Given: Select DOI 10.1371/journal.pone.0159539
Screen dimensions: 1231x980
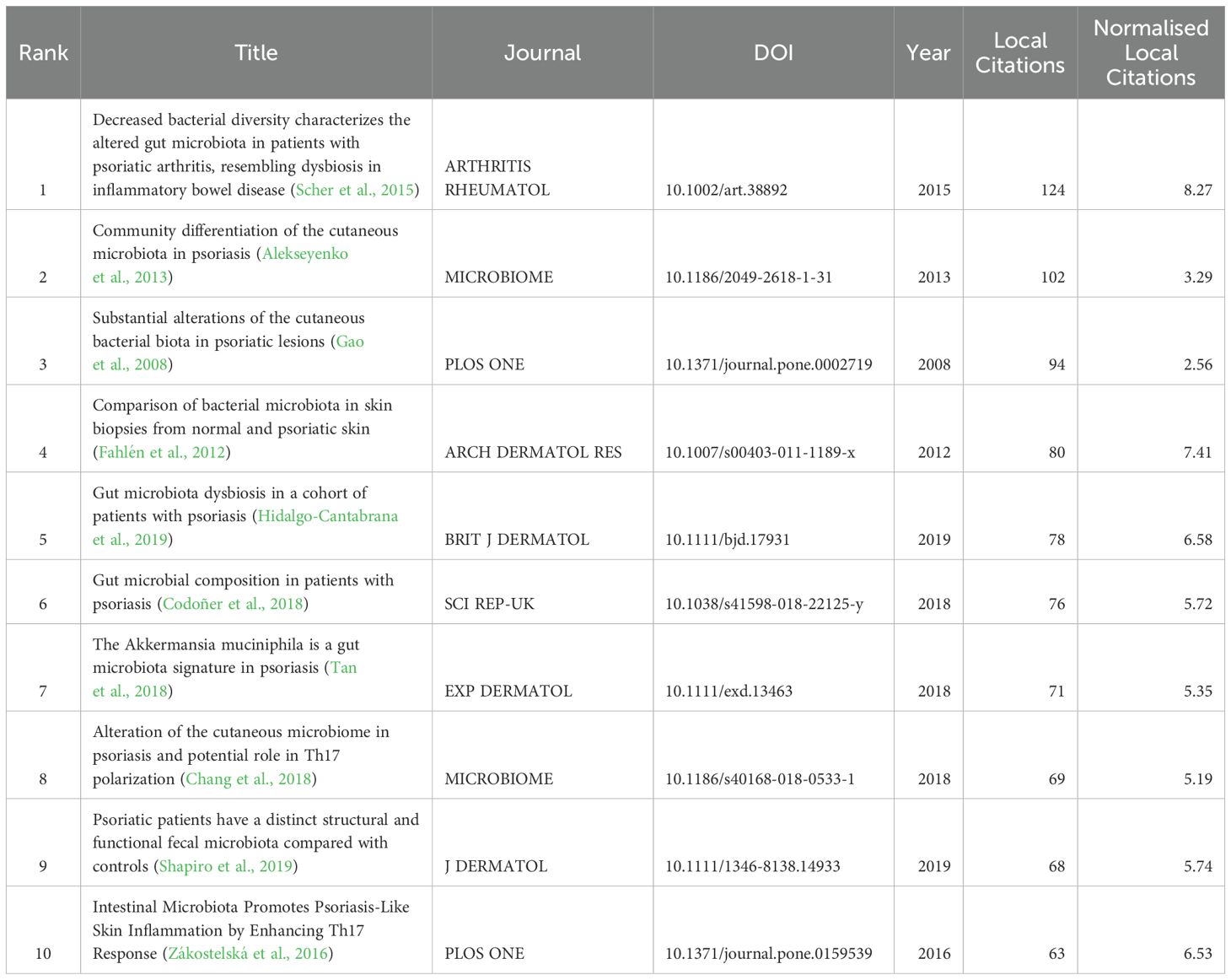Looking at the screenshot, I should coord(769,954).
